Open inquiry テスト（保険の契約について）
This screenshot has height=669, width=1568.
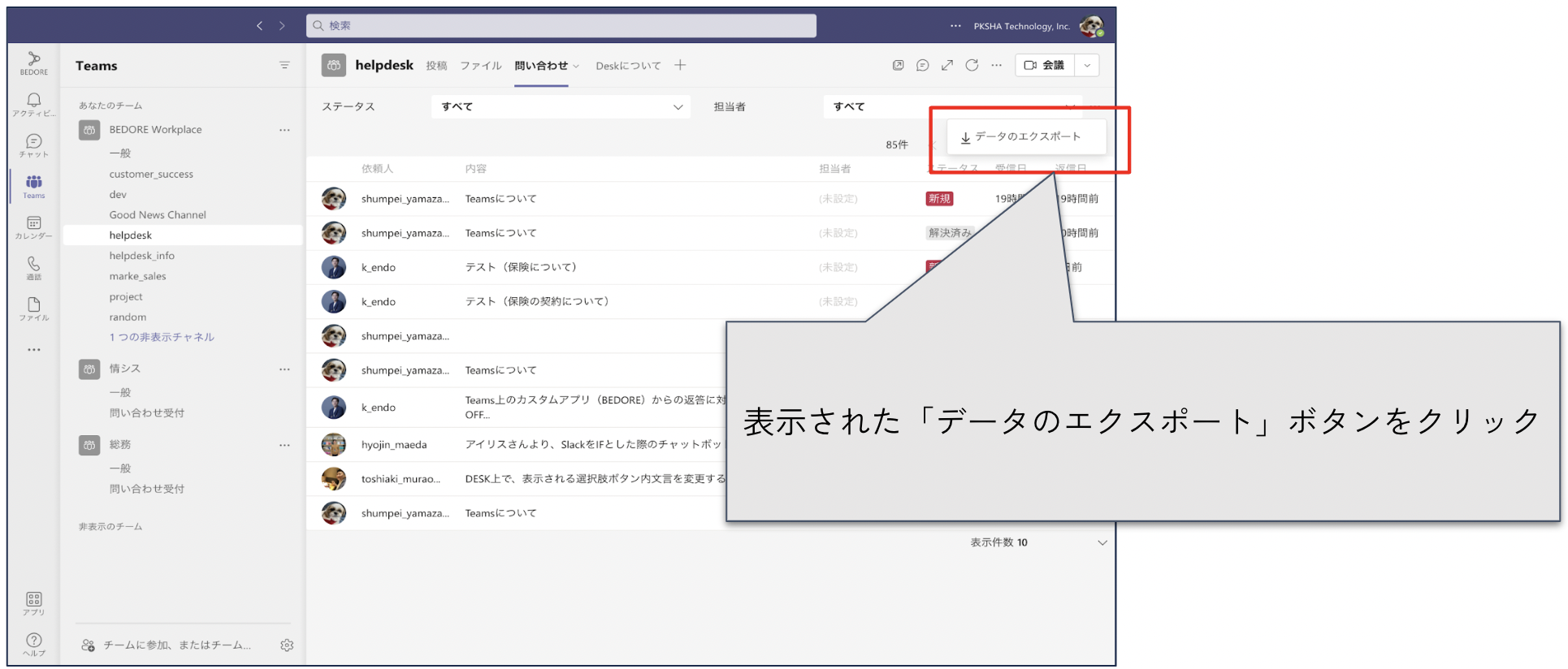tap(538, 302)
